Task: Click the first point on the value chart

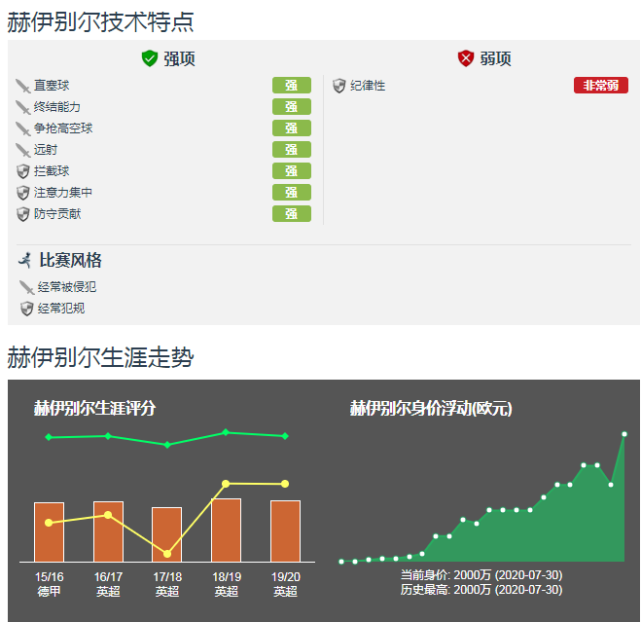Action: click(x=341, y=562)
